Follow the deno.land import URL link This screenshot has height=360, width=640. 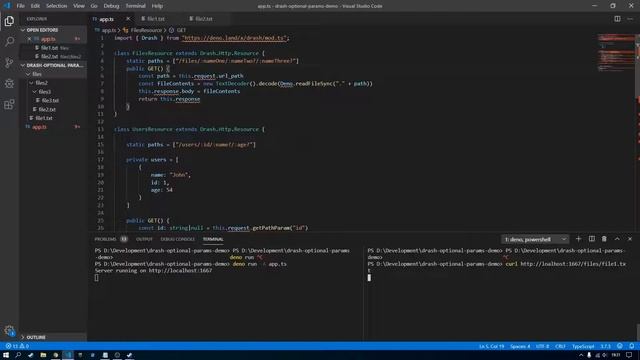[x=235, y=38]
